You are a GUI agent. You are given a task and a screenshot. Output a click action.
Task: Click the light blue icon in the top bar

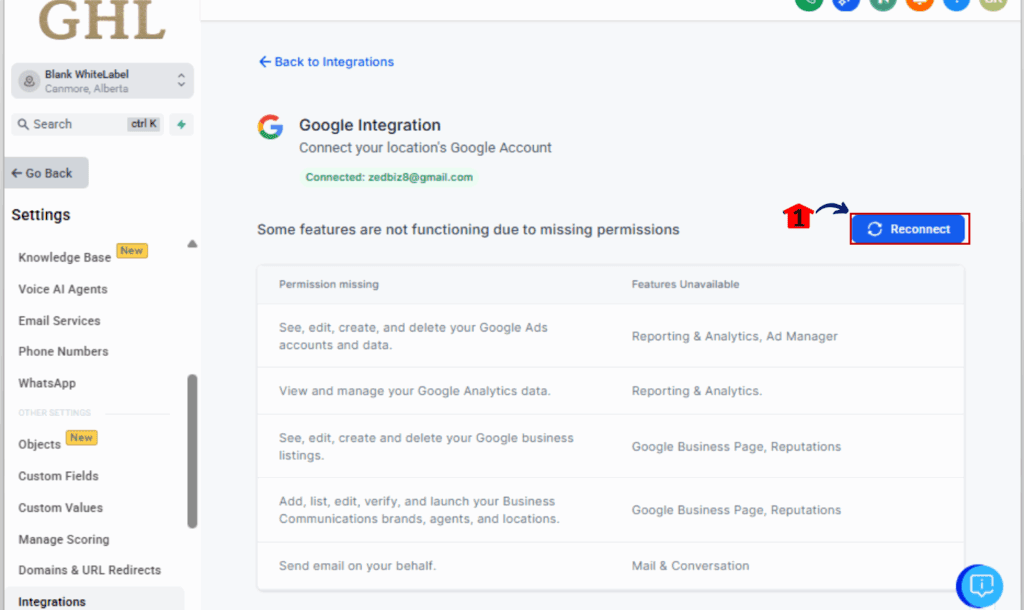pos(955,5)
